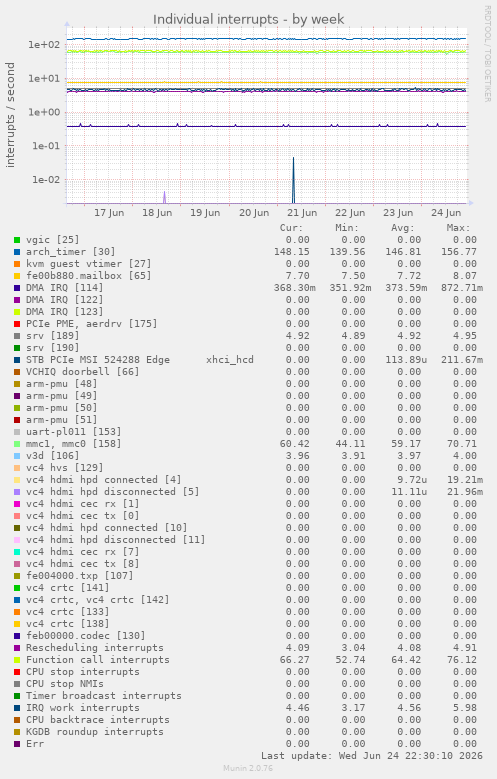497x779 pixels.
Task: Click the 'arm-pmu [51]' legend label
Action: pos(62,420)
